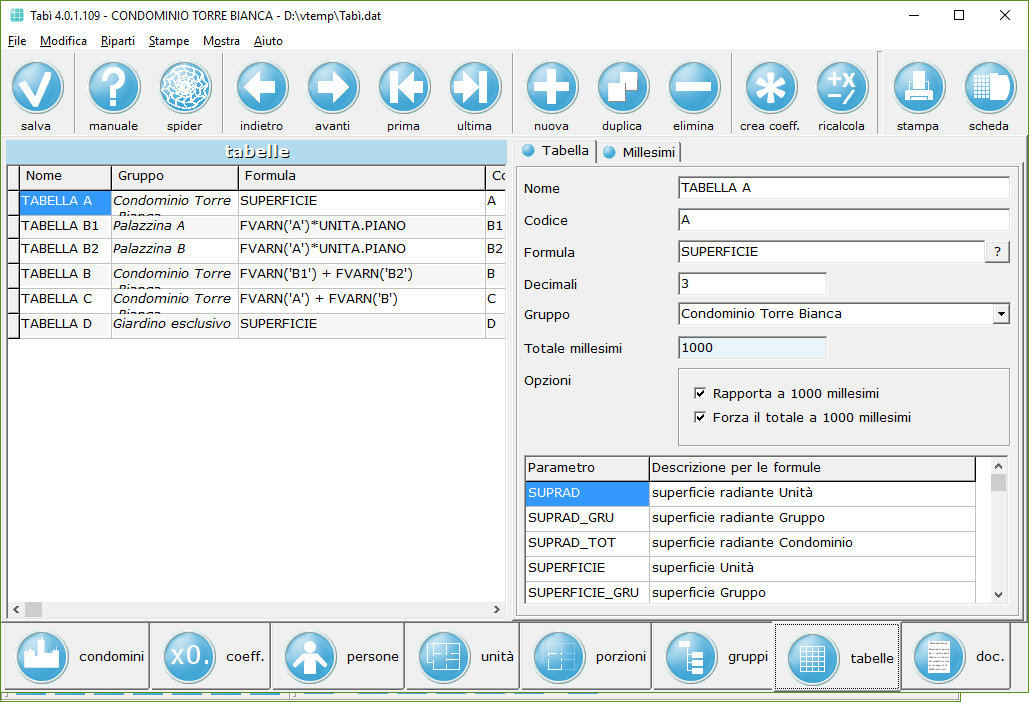Select the TABELLA B2 row
The width and height of the screenshot is (1029, 702).
[60, 249]
